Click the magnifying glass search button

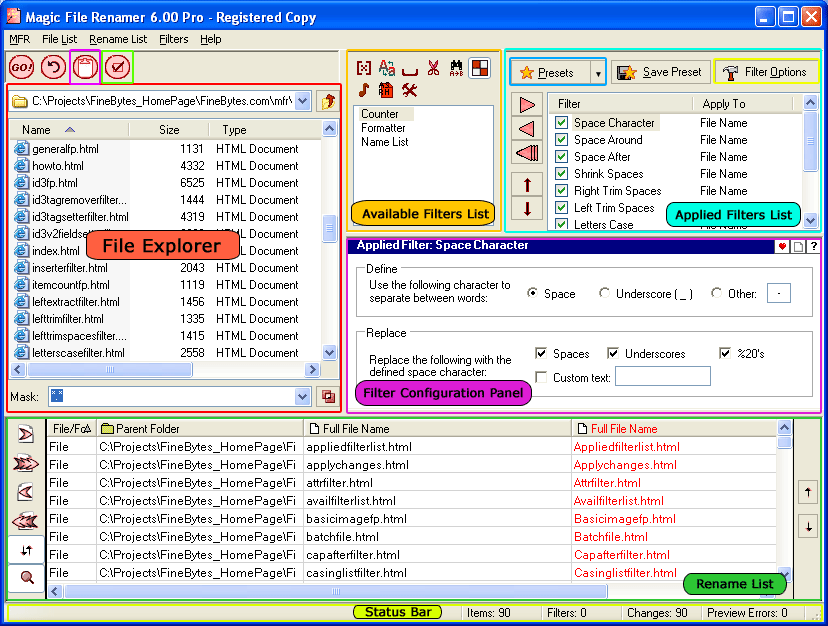[x=26, y=578]
